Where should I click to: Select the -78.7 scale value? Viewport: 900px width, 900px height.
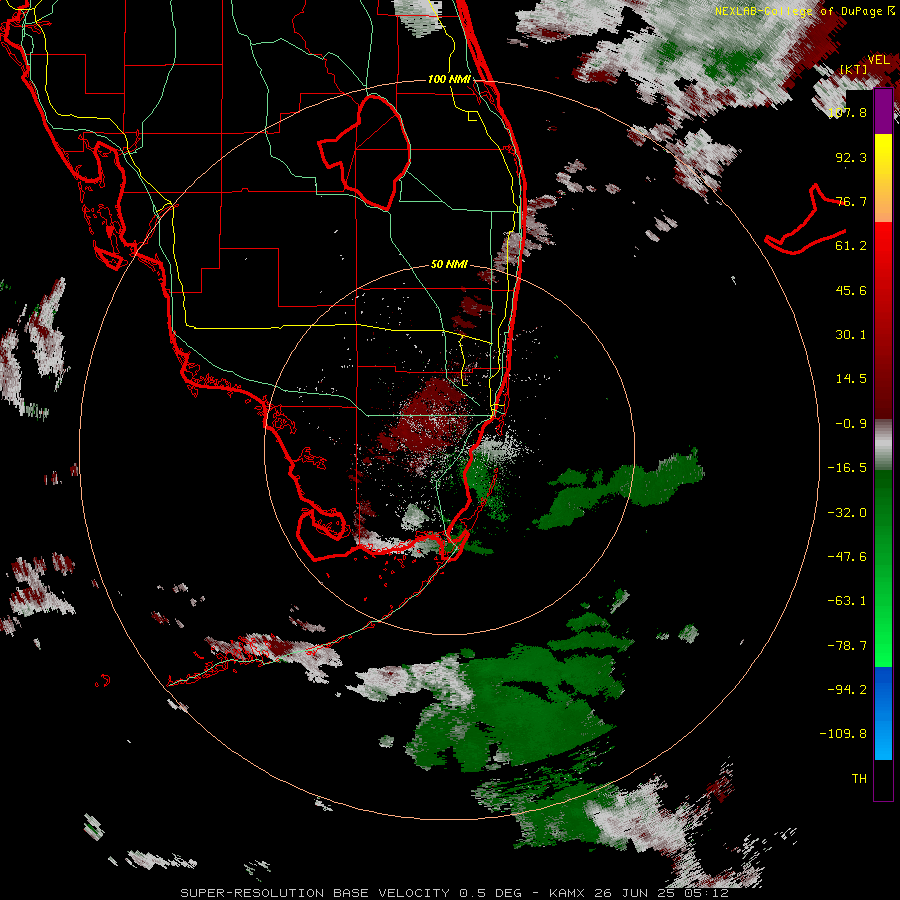847,646
